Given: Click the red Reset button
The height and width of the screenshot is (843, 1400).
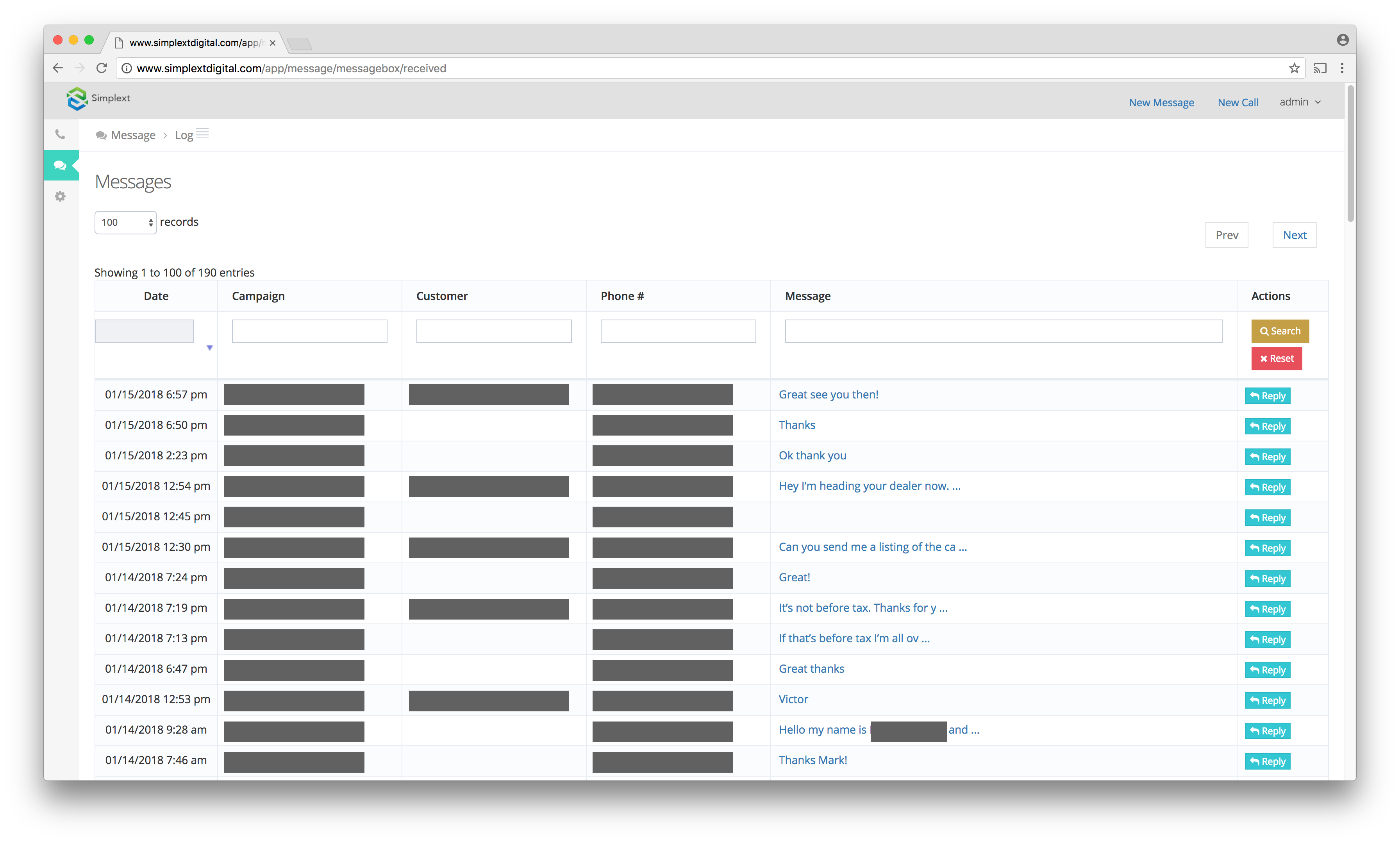Looking at the screenshot, I should 1276,359.
